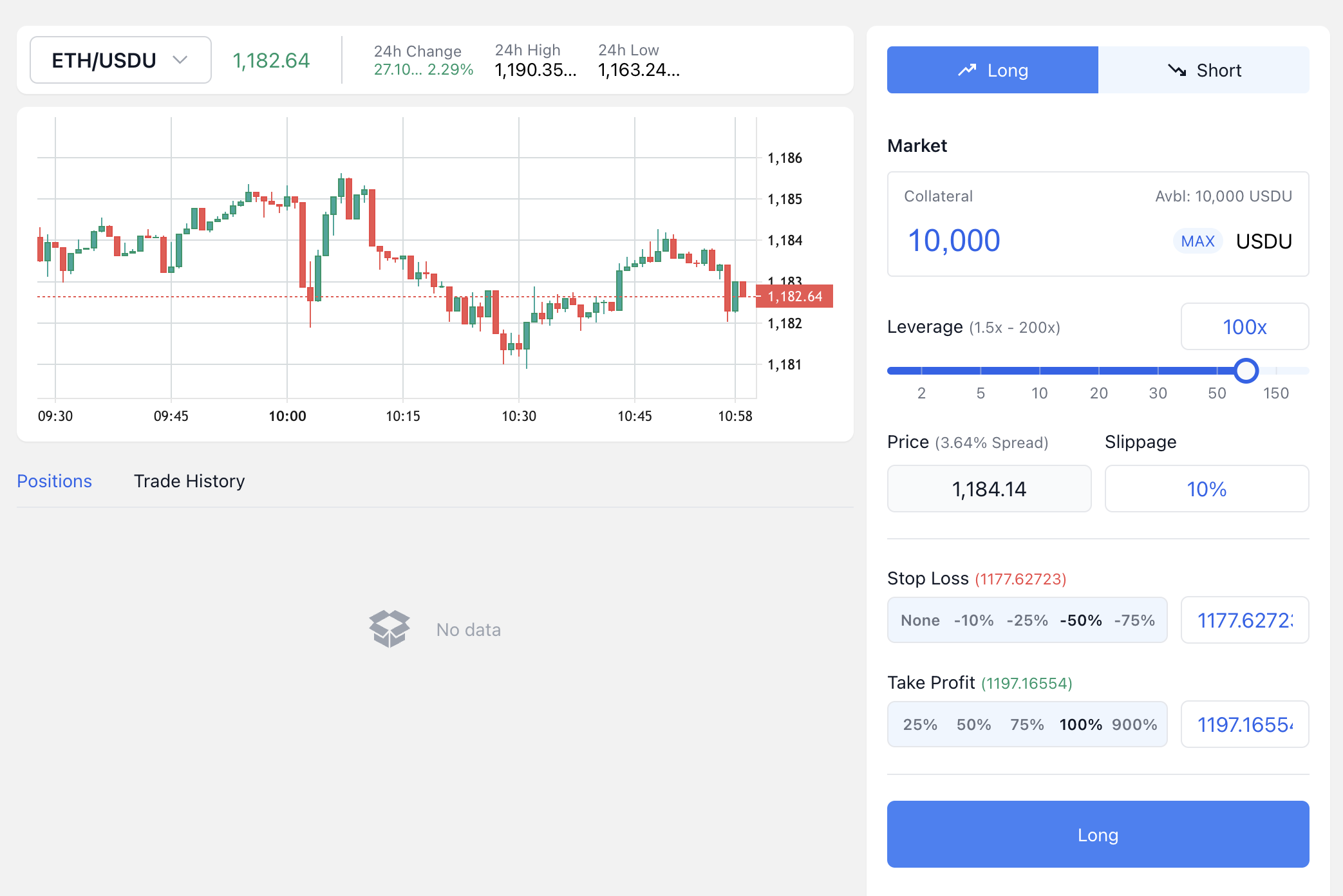Image resolution: width=1343 pixels, height=896 pixels.
Task: Select the -50% stop loss option
Action: pos(1080,621)
